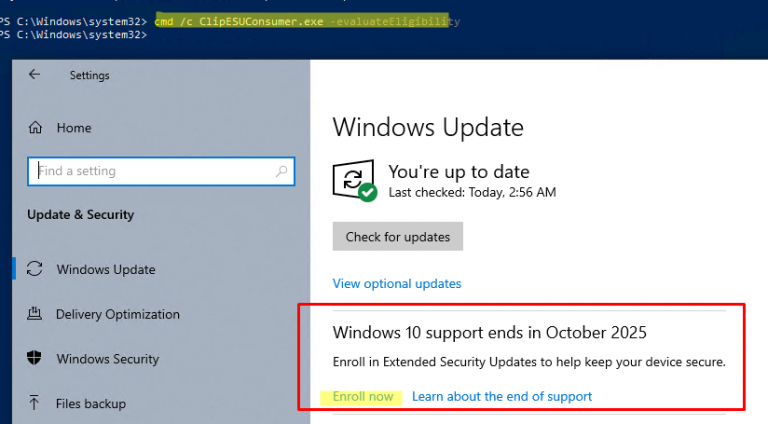Click the back arrow in Settings

tap(34, 75)
